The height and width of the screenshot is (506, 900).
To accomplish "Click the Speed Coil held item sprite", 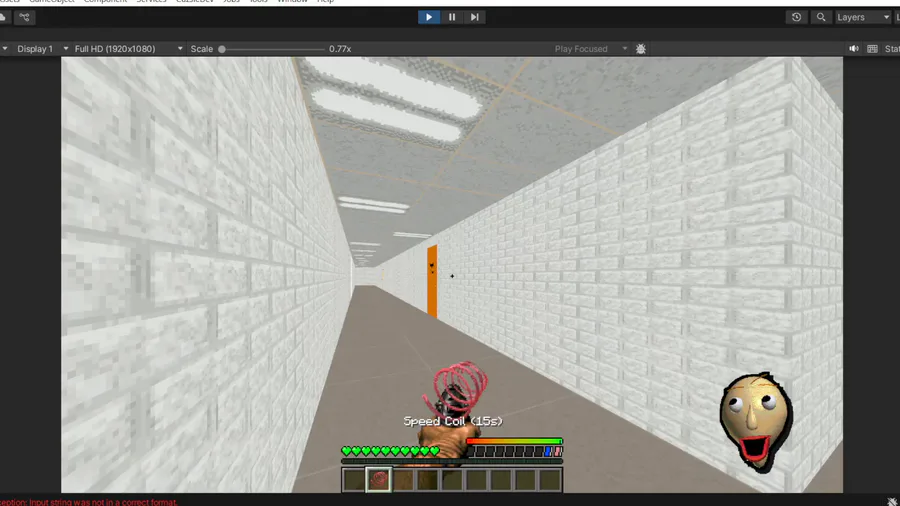I will point(456,388).
